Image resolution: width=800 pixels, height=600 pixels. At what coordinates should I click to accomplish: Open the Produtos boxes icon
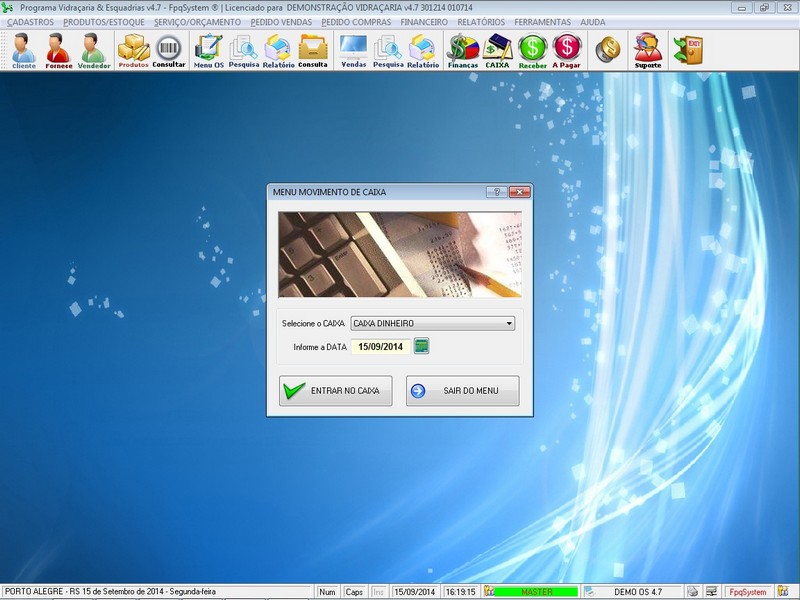133,49
